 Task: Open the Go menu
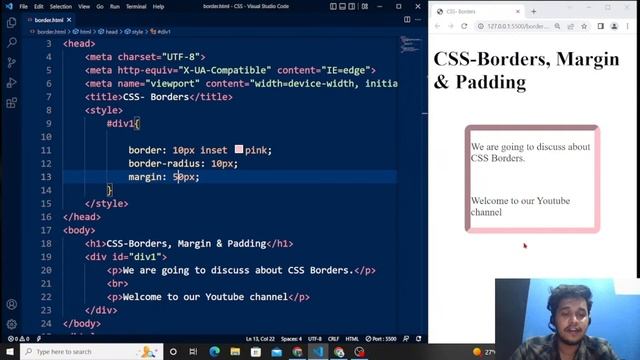[x=100, y=7]
